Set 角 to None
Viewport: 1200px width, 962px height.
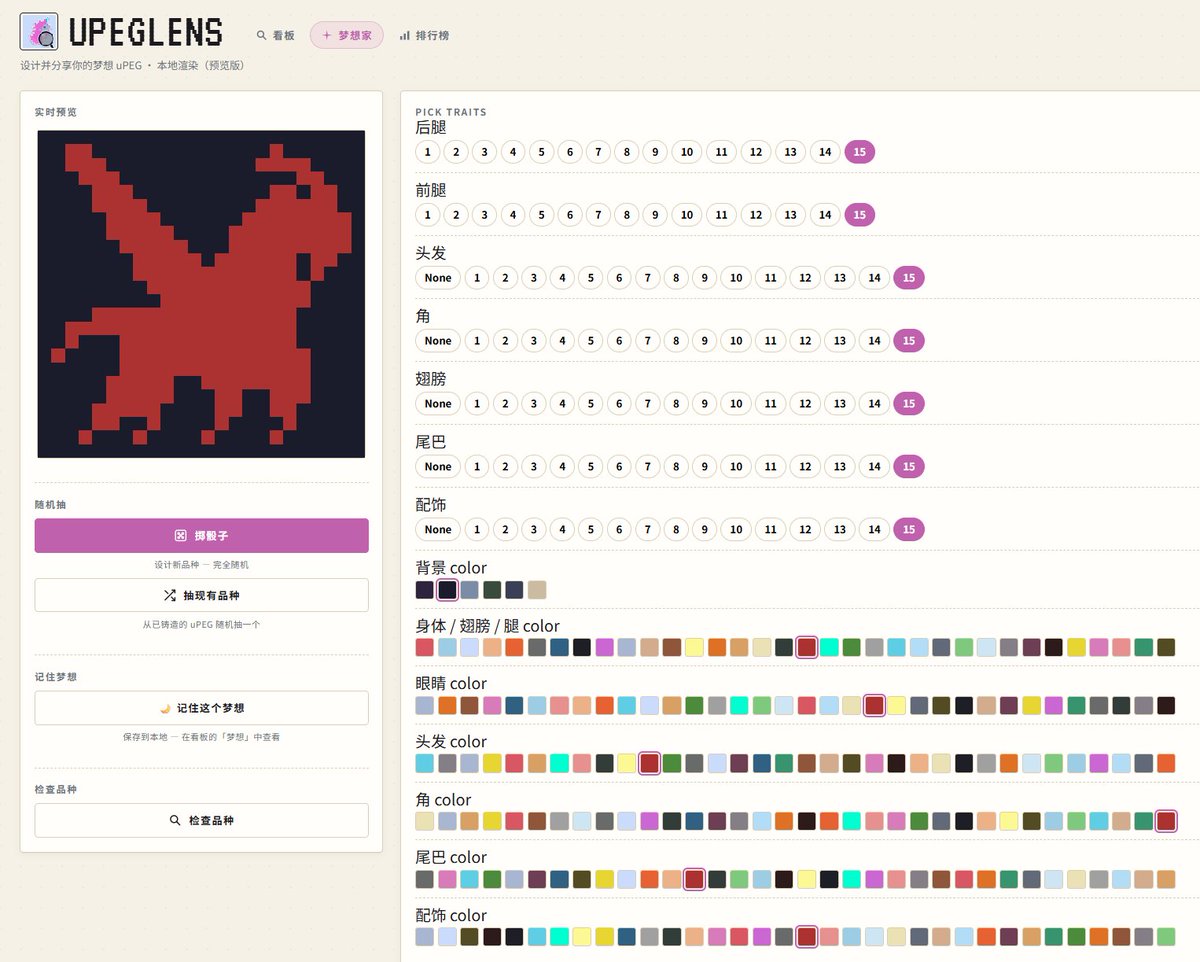(x=438, y=341)
